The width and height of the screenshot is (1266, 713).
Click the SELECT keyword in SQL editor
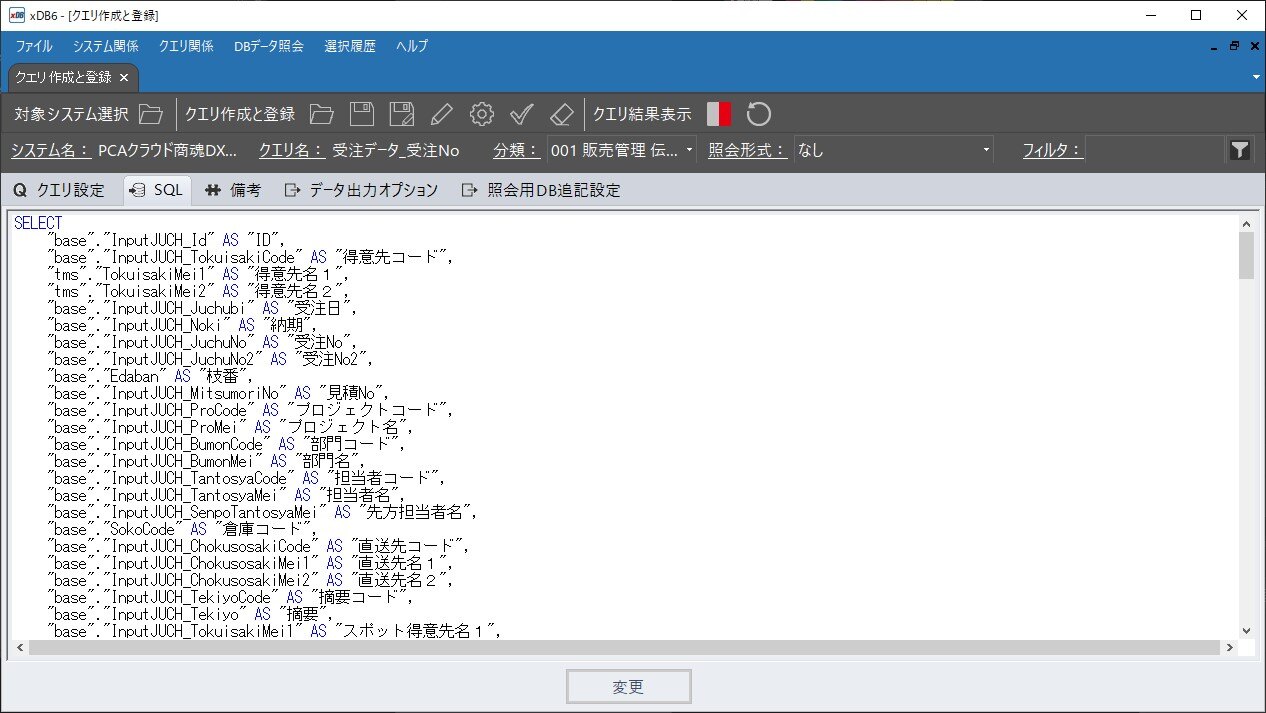(38, 223)
